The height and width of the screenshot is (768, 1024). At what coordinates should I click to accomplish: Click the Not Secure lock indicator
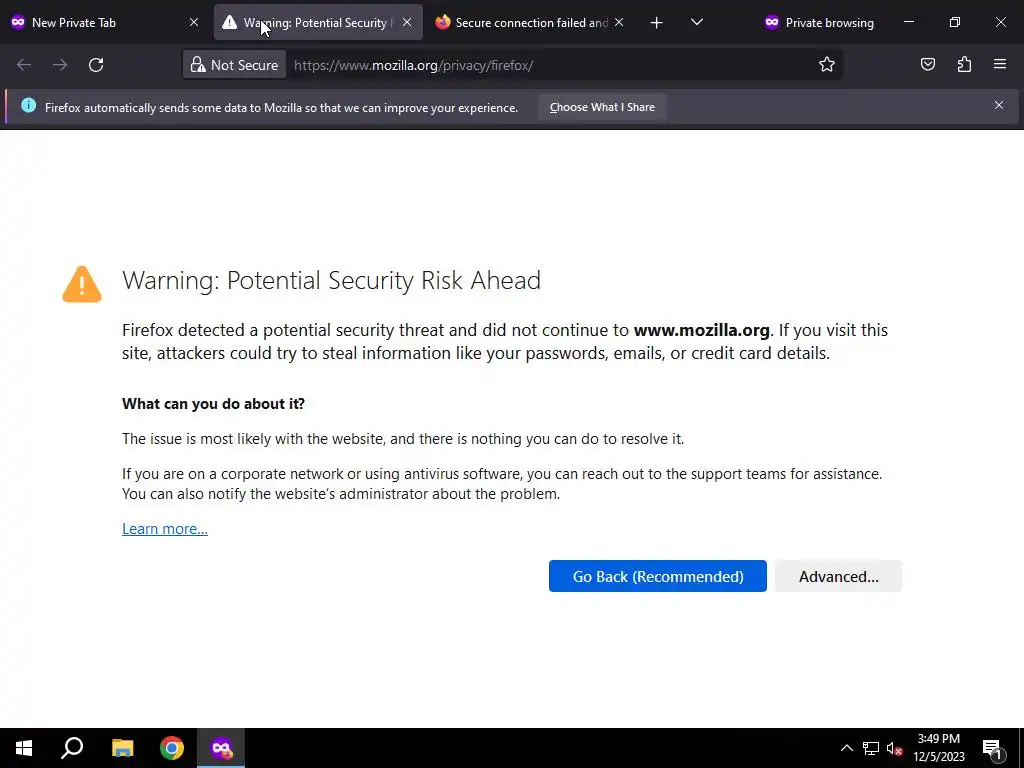(x=234, y=65)
